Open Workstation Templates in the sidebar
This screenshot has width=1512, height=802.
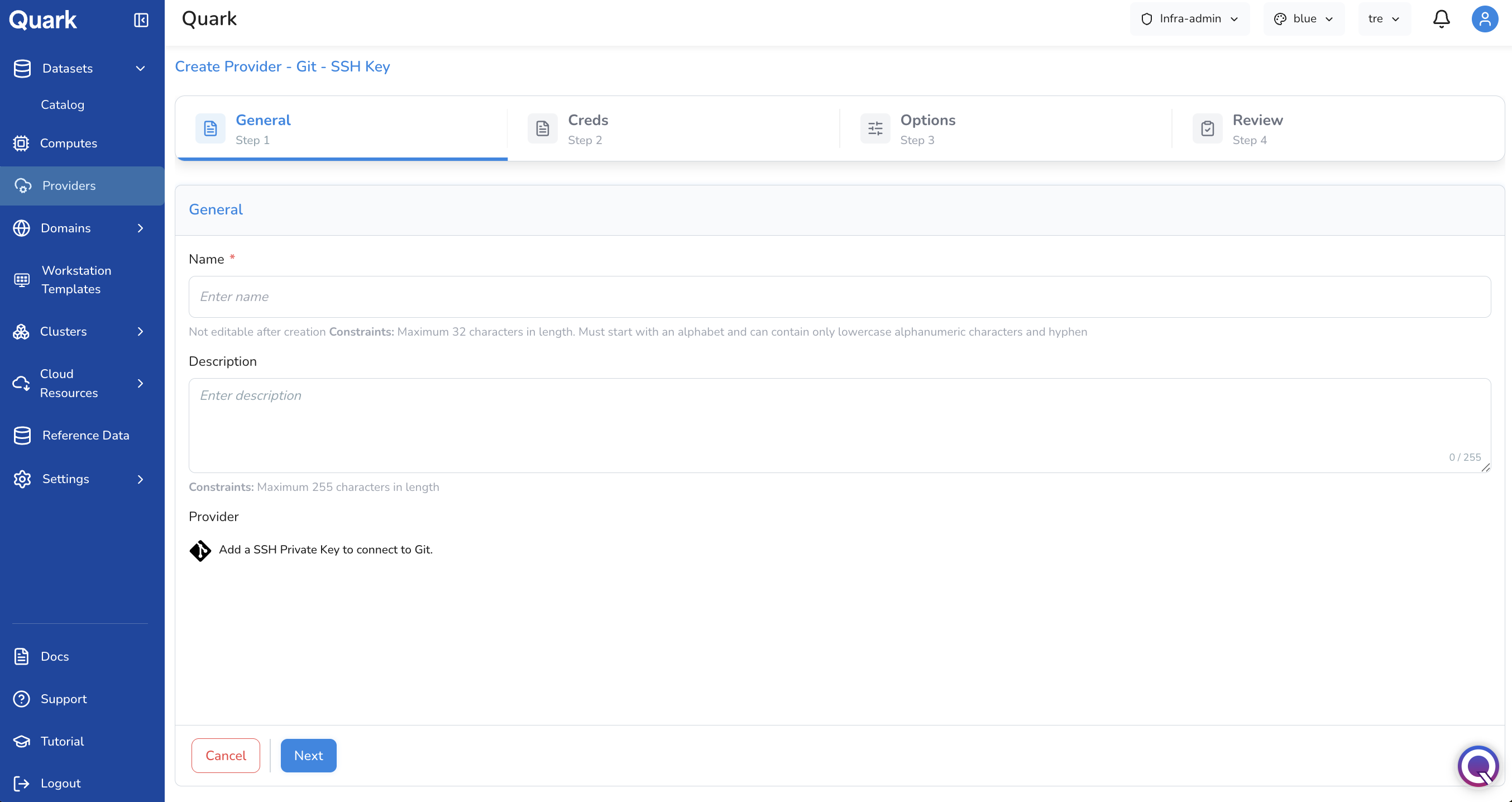pyautogui.click(x=76, y=279)
